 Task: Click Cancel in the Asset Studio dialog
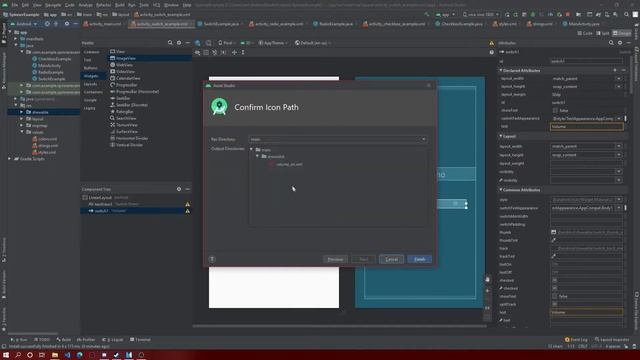point(391,259)
